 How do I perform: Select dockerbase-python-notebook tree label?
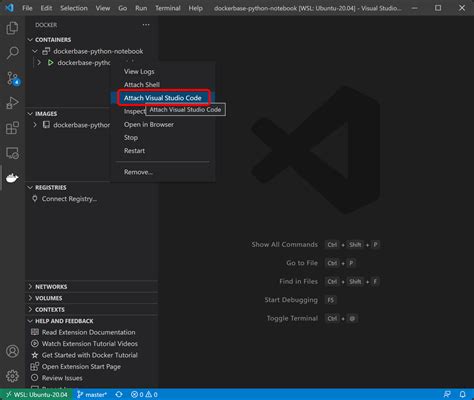click(98, 51)
